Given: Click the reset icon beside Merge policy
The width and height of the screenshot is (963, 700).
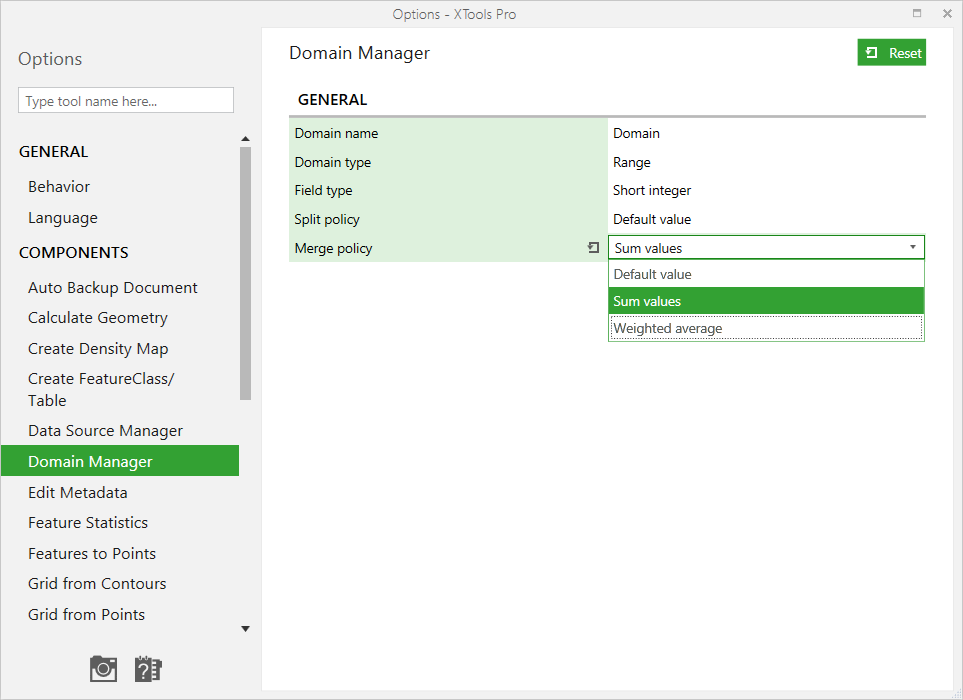Looking at the screenshot, I should 593,247.
